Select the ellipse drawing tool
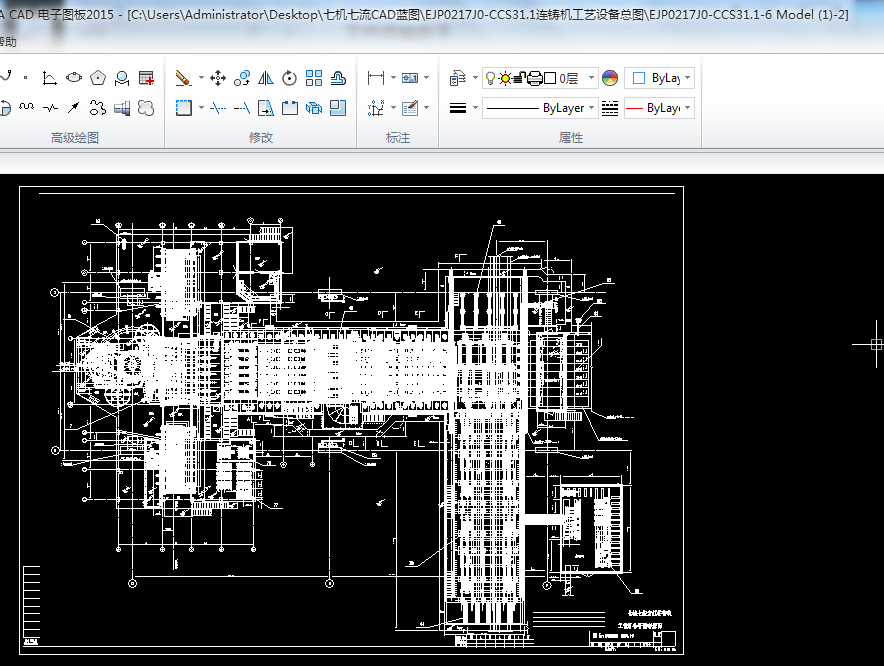 pos(74,78)
